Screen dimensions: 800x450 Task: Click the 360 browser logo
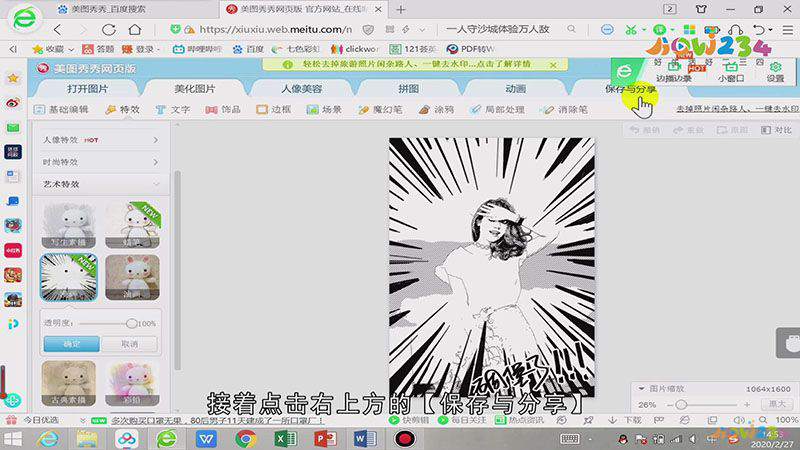click(x=24, y=19)
